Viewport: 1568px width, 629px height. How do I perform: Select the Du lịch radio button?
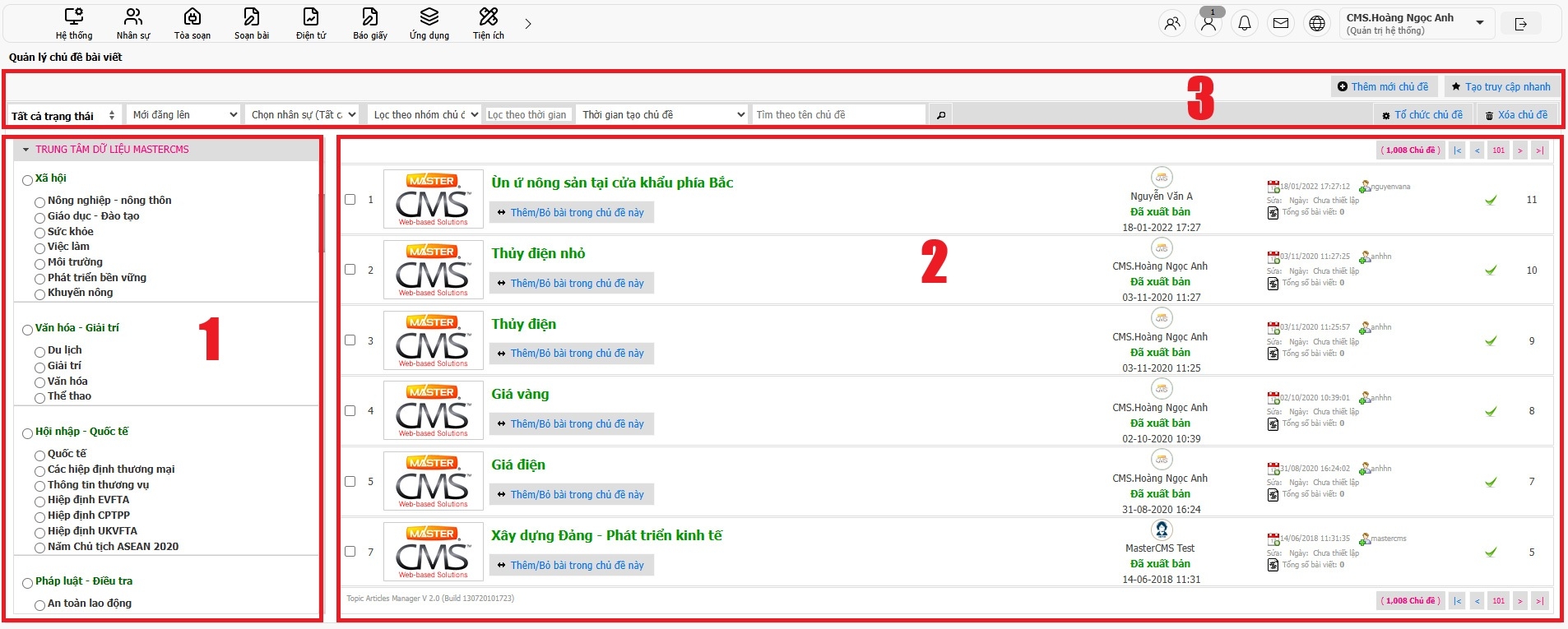(x=39, y=352)
